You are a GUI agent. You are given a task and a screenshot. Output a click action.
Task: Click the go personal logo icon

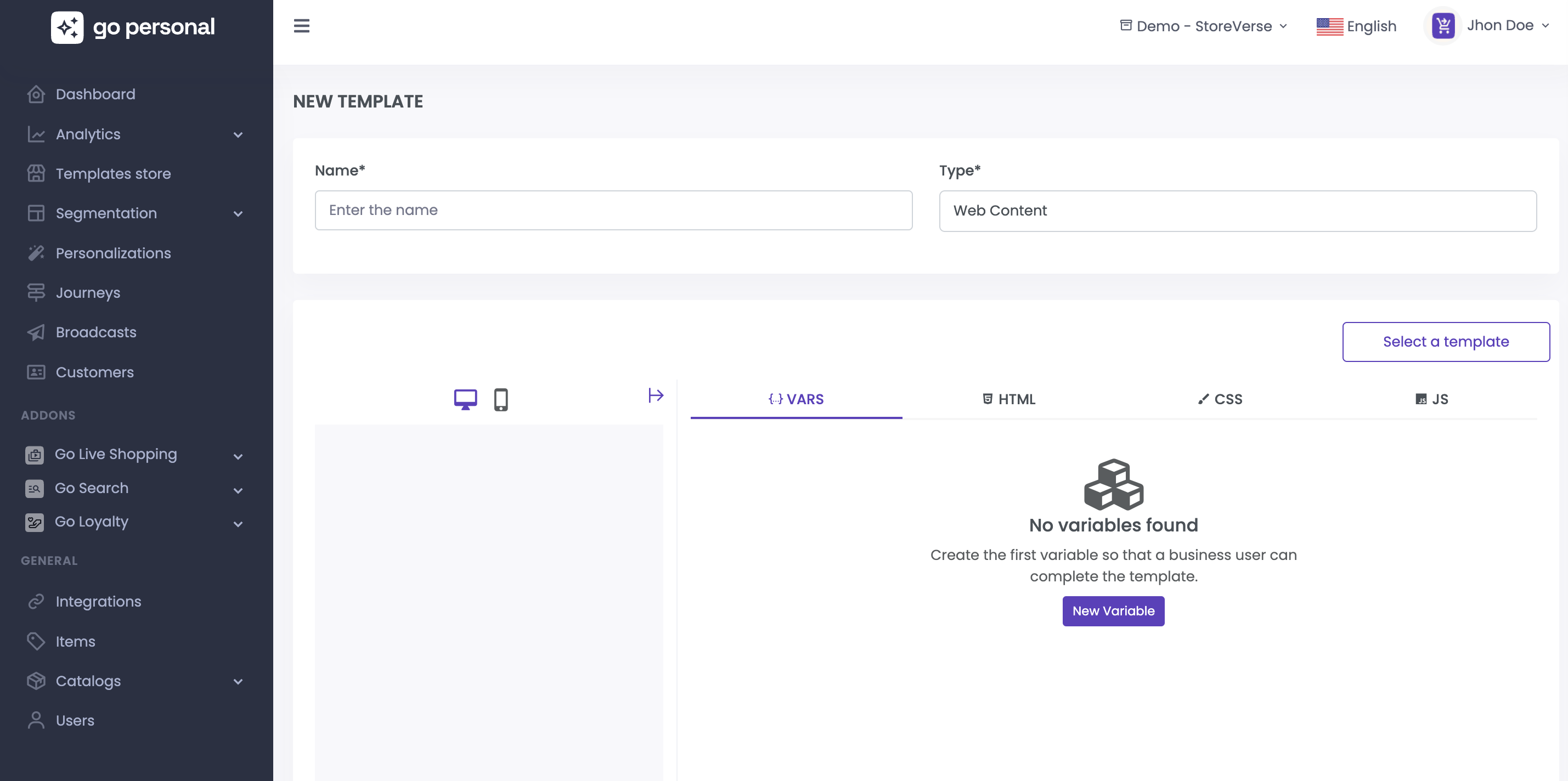(67, 27)
